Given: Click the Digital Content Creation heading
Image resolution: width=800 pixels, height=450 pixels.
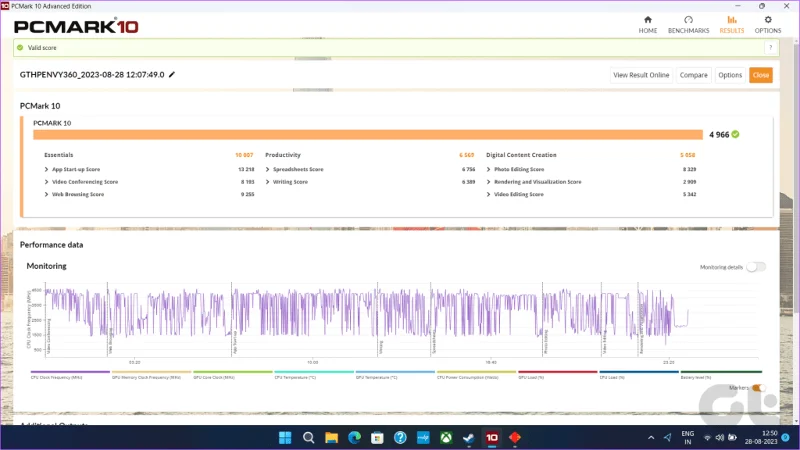Looking at the screenshot, I should click(521, 155).
